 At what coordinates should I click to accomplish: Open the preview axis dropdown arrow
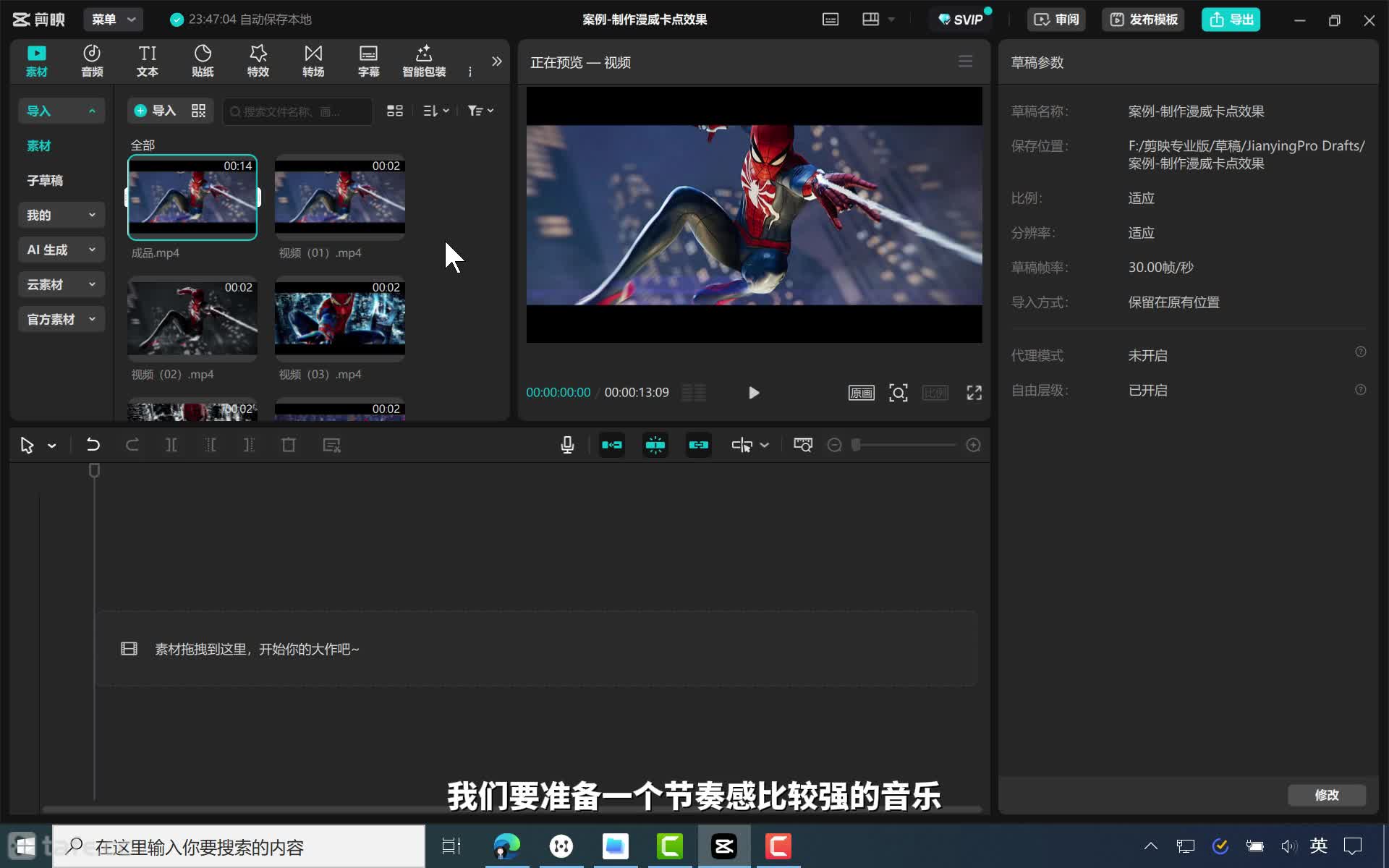point(765,446)
